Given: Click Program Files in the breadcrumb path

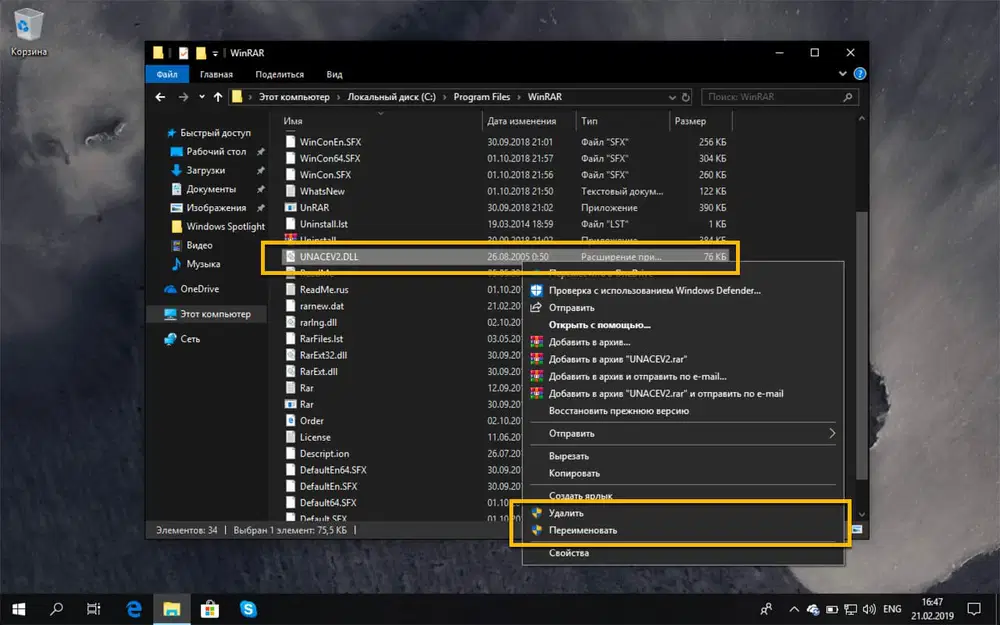Looking at the screenshot, I should point(481,97).
